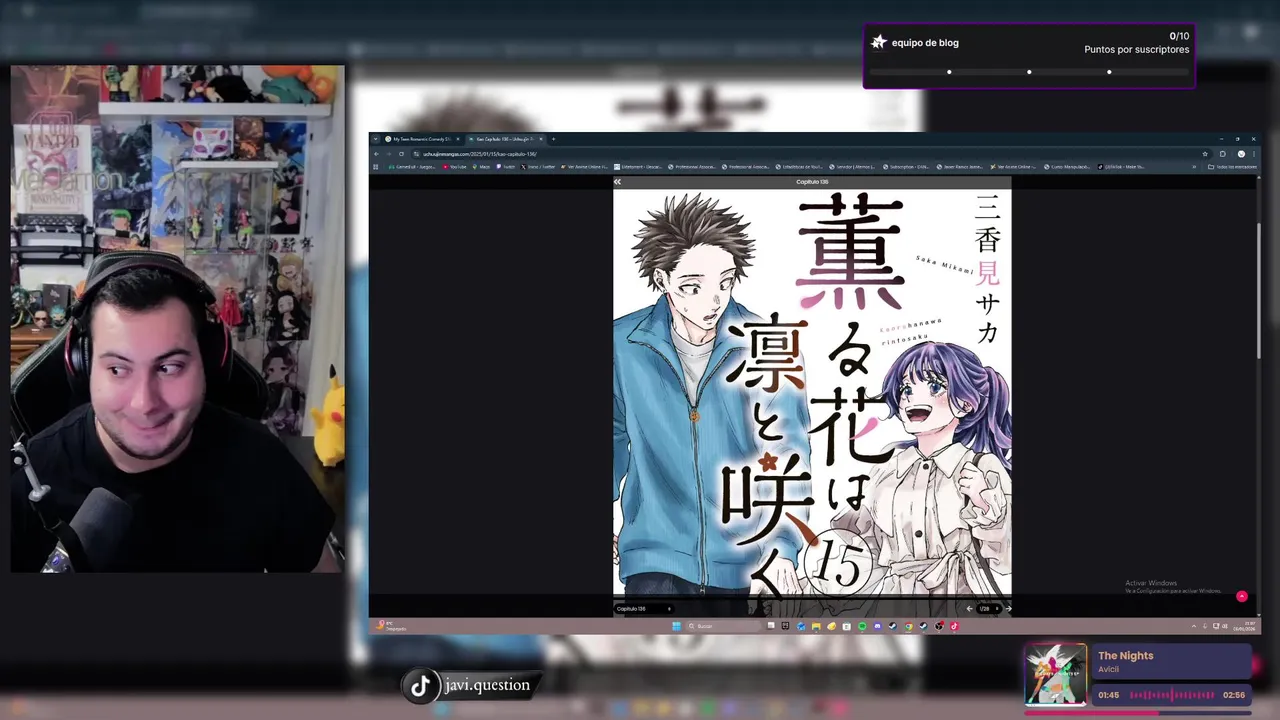Click the browser address bar URL

point(480,154)
